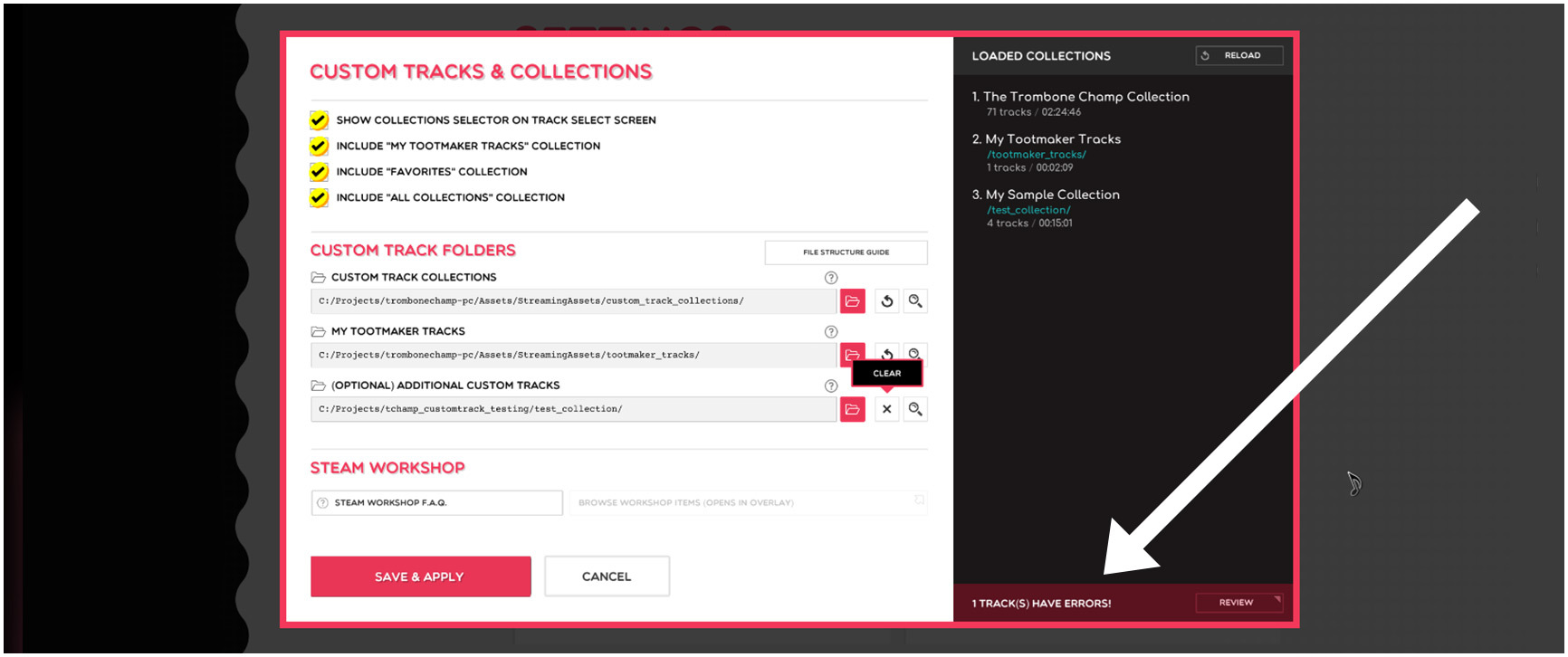The image size is (1568, 657).
Task: Open the Steam Workshop F.A.Q.
Action: click(437, 503)
